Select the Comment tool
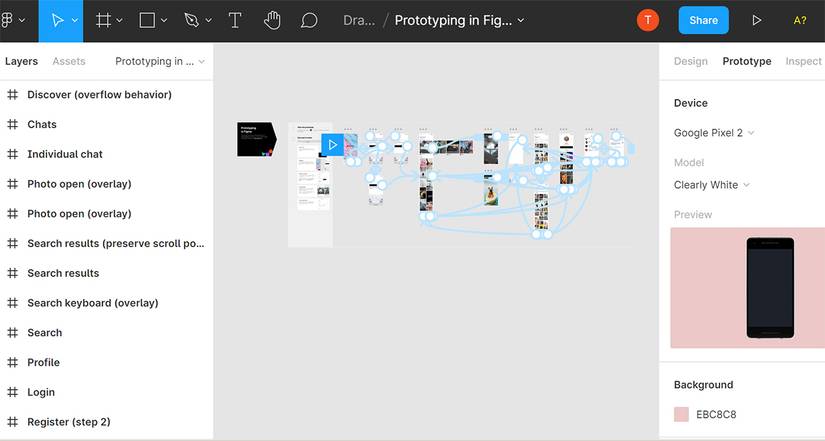 click(309, 21)
